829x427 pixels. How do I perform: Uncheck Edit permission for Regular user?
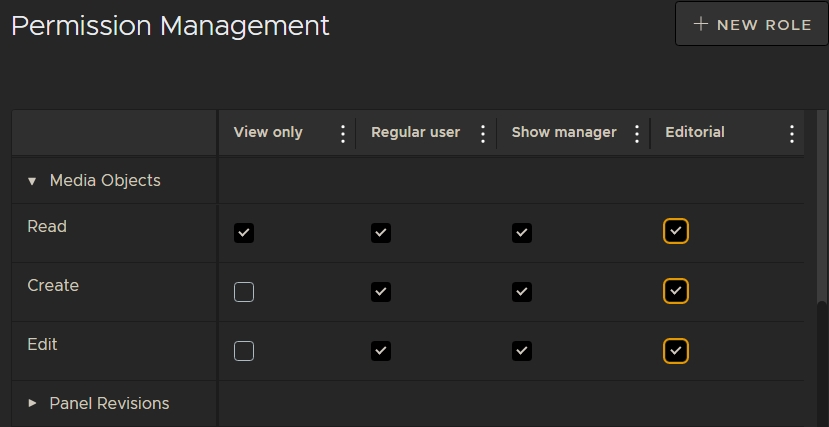tap(380, 351)
